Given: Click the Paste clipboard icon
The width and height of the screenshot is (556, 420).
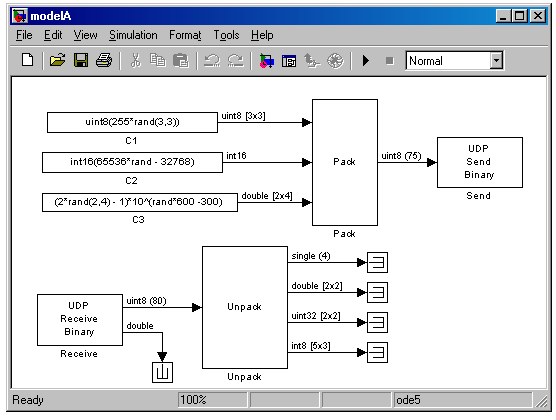Looking at the screenshot, I should 181,60.
